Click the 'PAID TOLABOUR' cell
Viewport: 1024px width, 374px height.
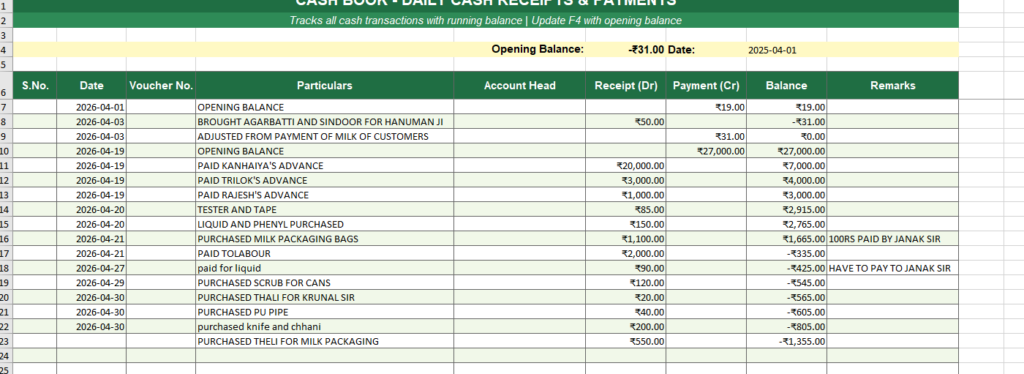pos(325,253)
